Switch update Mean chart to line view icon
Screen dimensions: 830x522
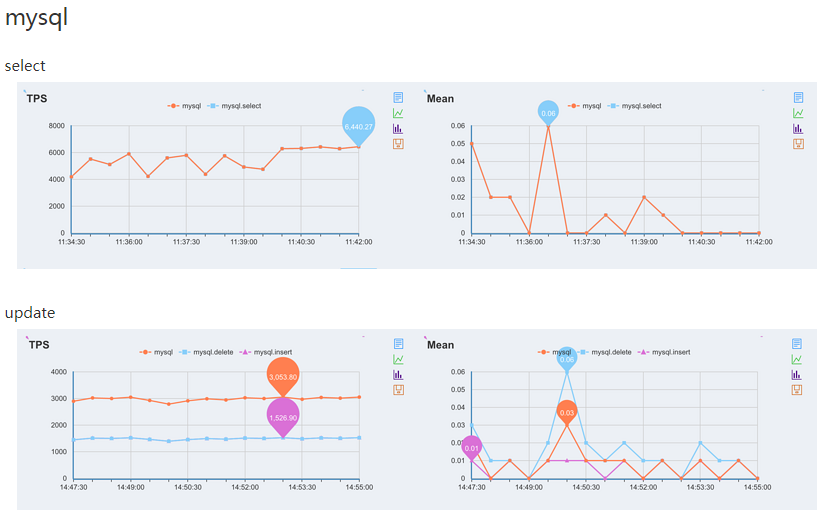(x=797, y=359)
